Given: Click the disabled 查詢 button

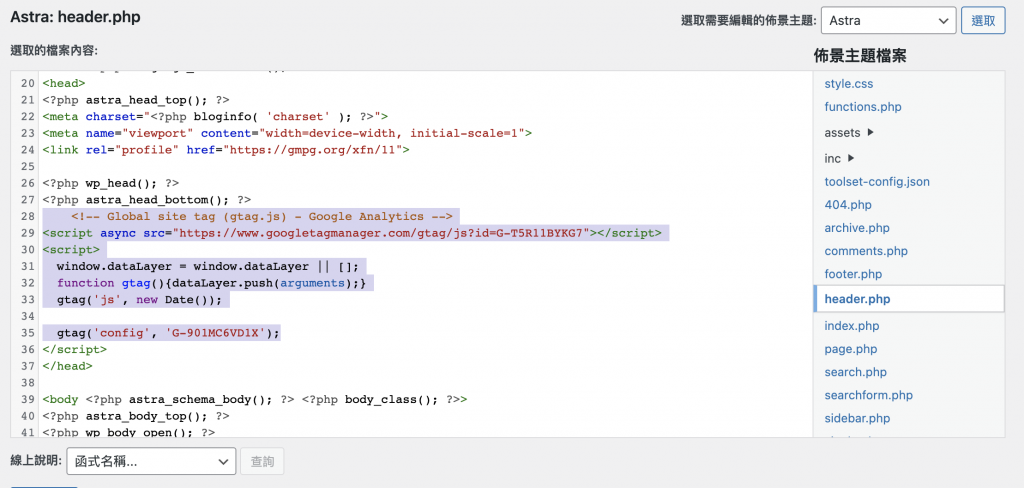Looking at the screenshot, I should click(262, 461).
